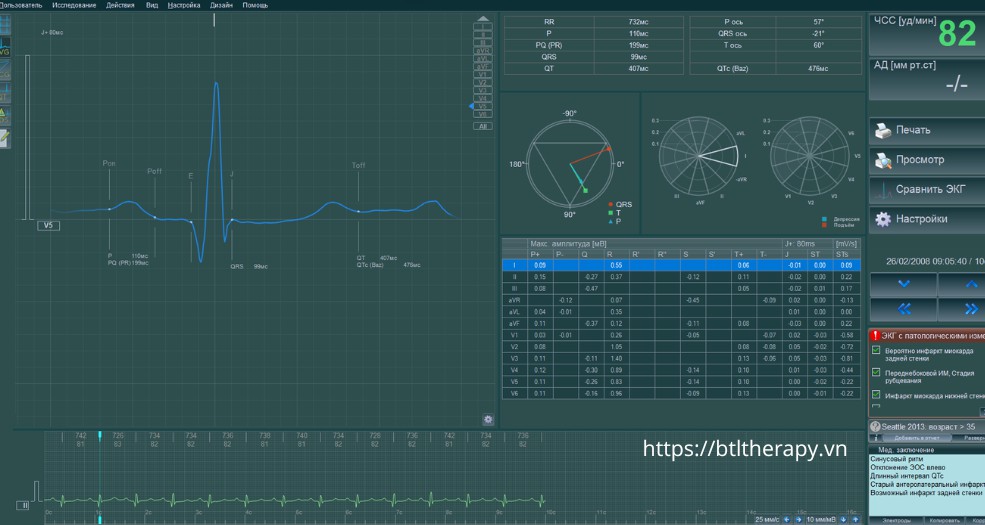Click the red exclamation pathological ECG icon
This screenshot has height=525, width=985.
(875, 336)
